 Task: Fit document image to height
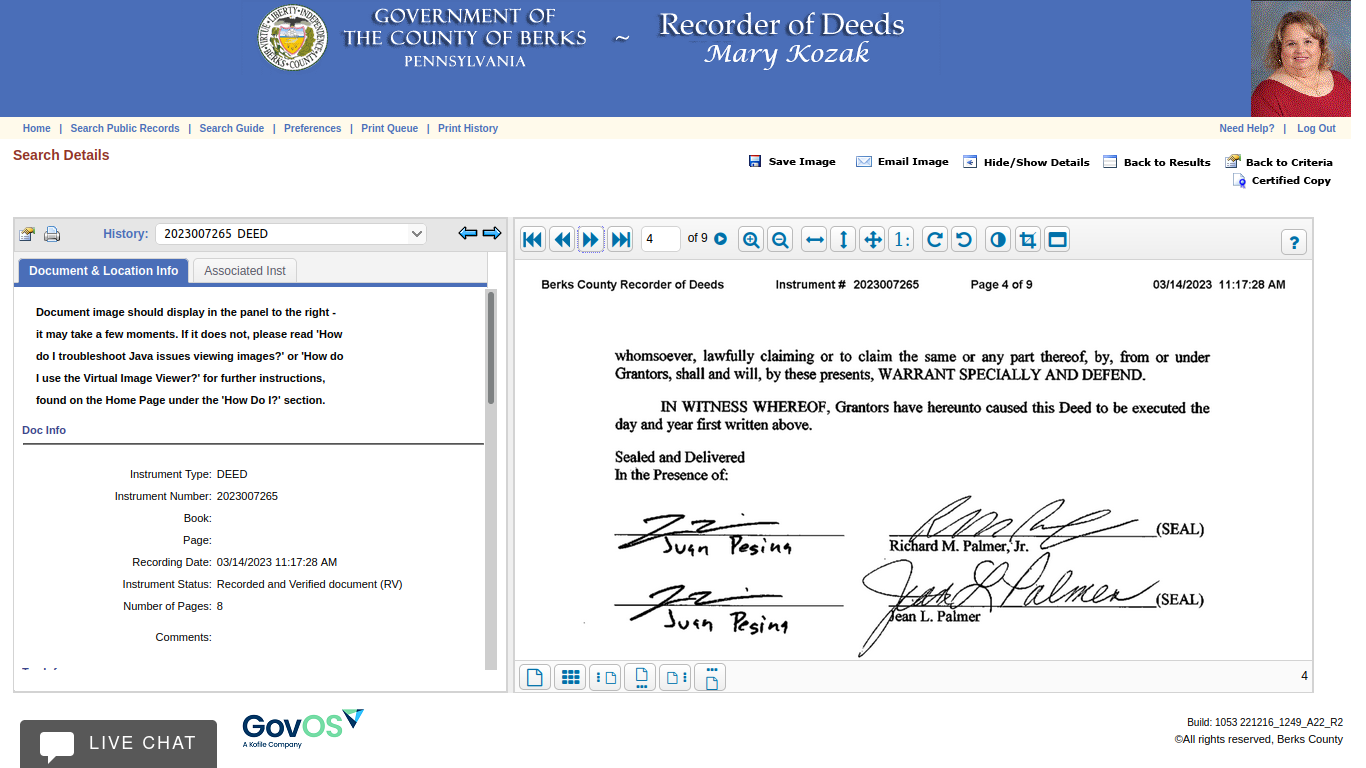[x=844, y=239]
